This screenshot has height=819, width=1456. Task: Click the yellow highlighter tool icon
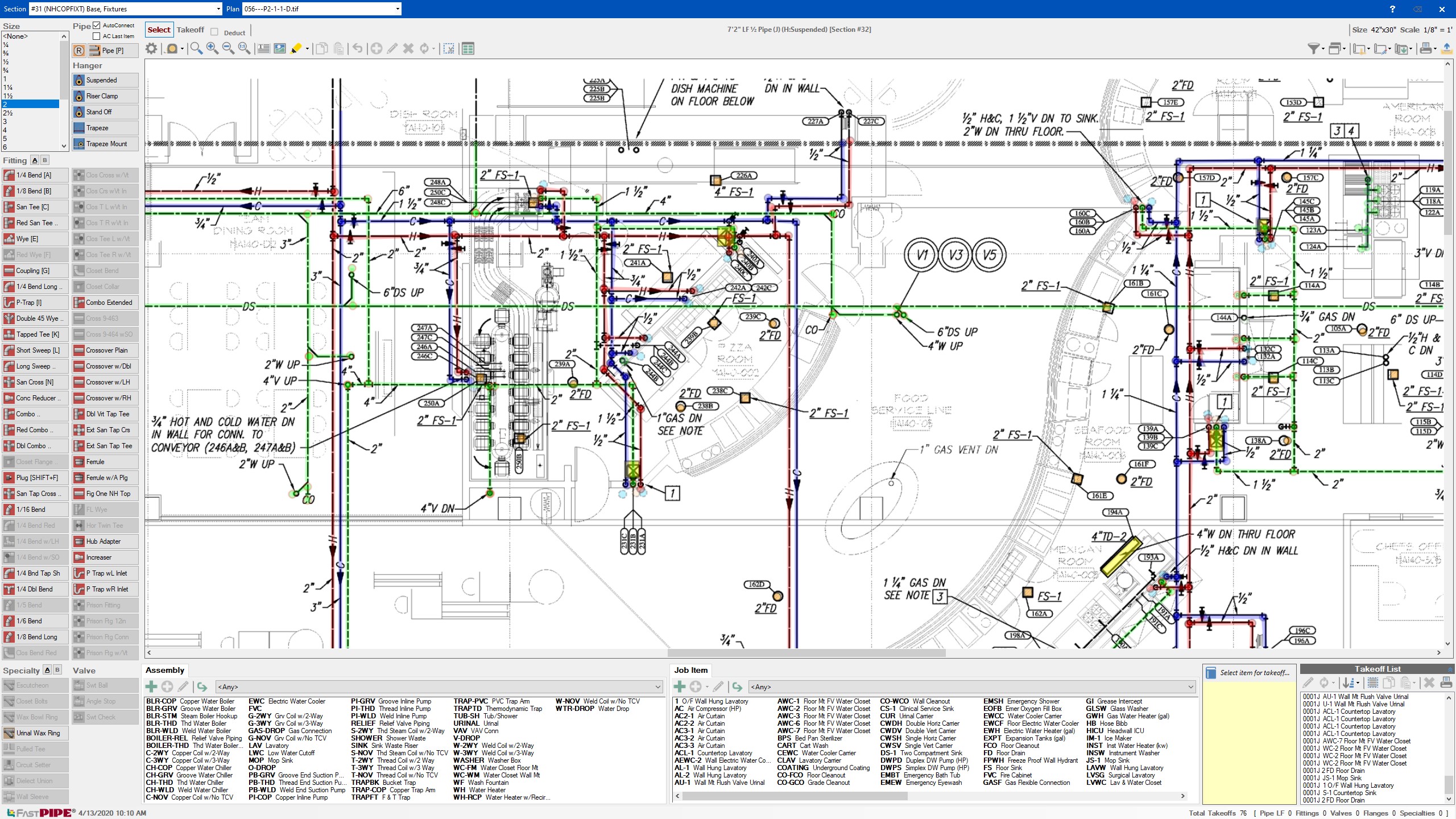296,49
